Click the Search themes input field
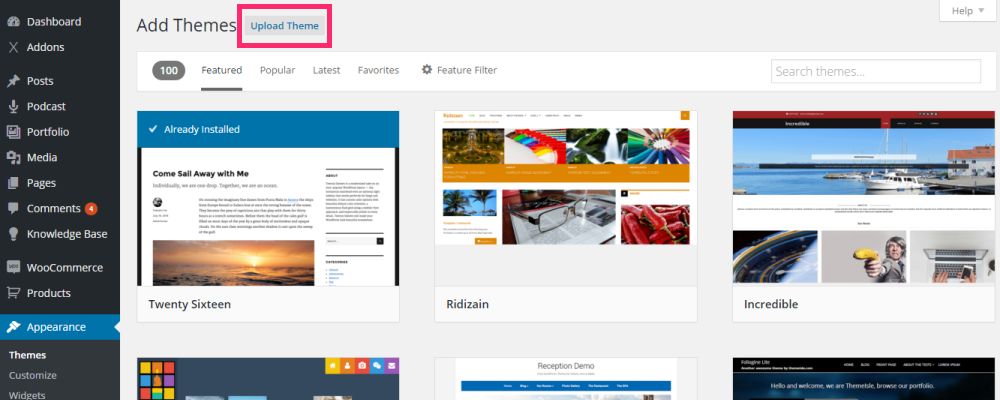The width and height of the screenshot is (1000, 400). click(876, 71)
